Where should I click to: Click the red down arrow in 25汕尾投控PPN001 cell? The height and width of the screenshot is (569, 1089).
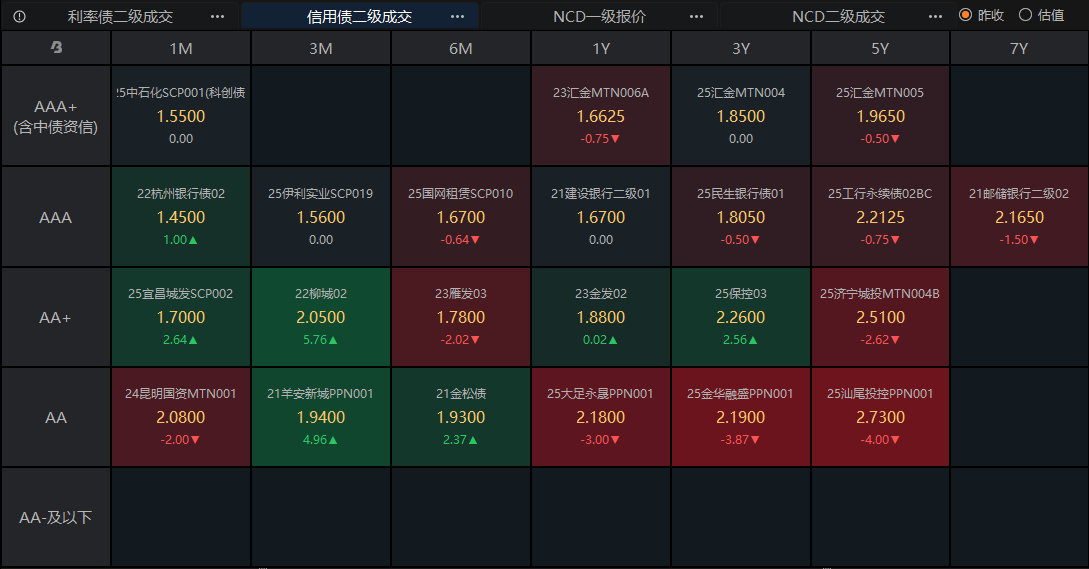tap(896, 440)
